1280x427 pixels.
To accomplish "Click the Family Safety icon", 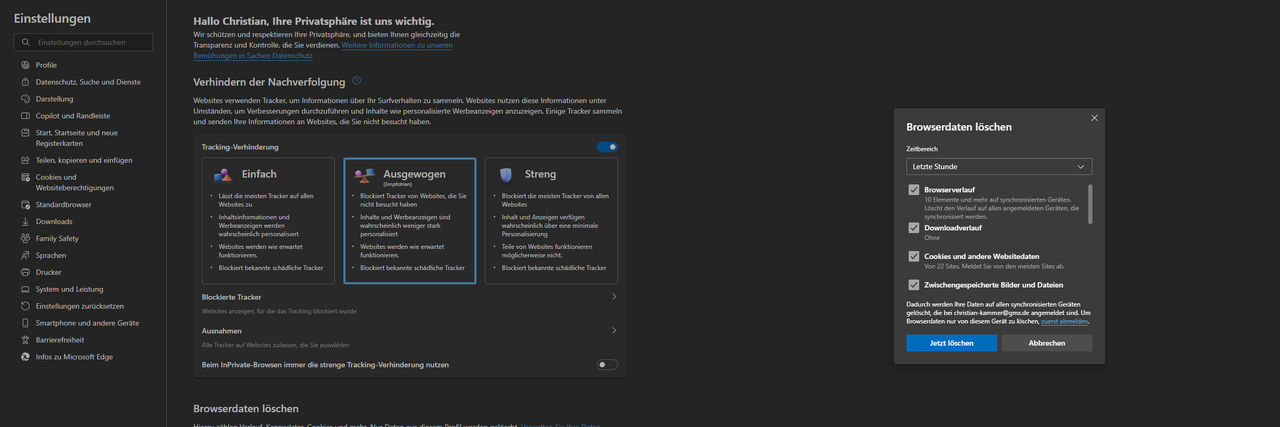I will (x=26, y=238).
